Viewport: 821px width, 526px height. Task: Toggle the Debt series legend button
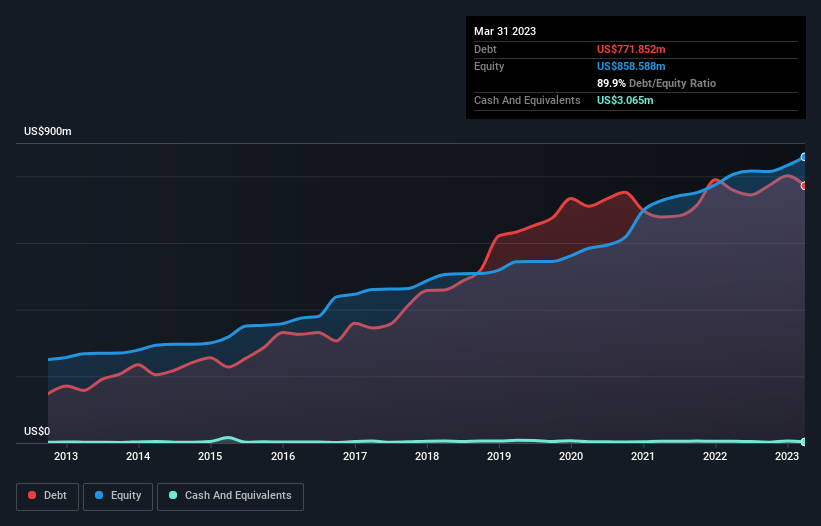pos(48,496)
